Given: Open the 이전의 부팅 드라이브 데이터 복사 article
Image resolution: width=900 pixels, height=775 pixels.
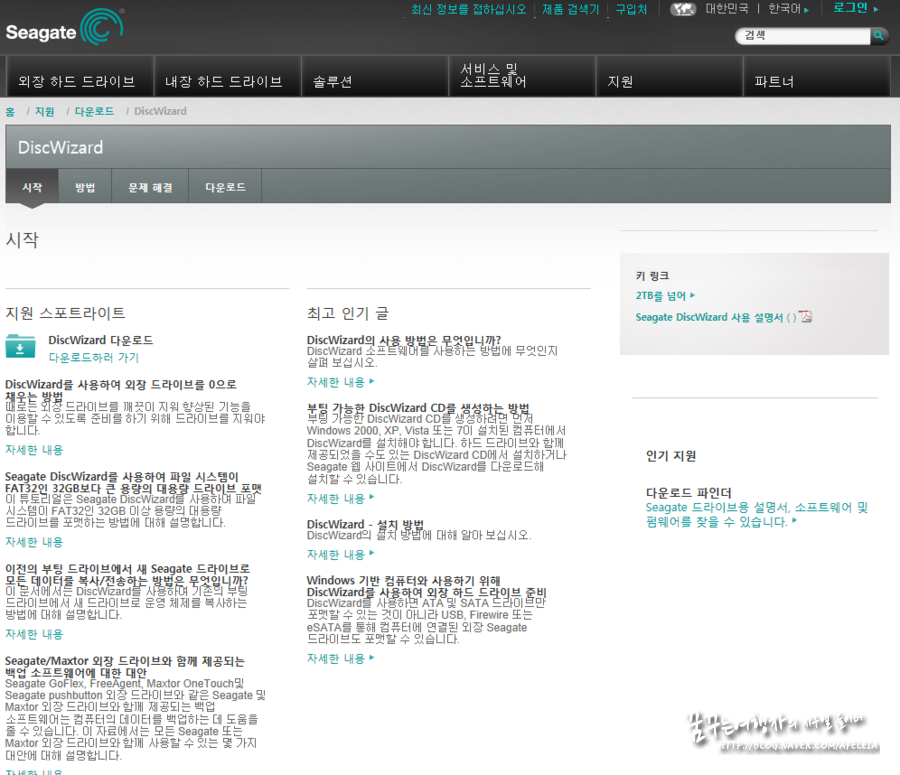Looking at the screenshot, I should point(127,575).
